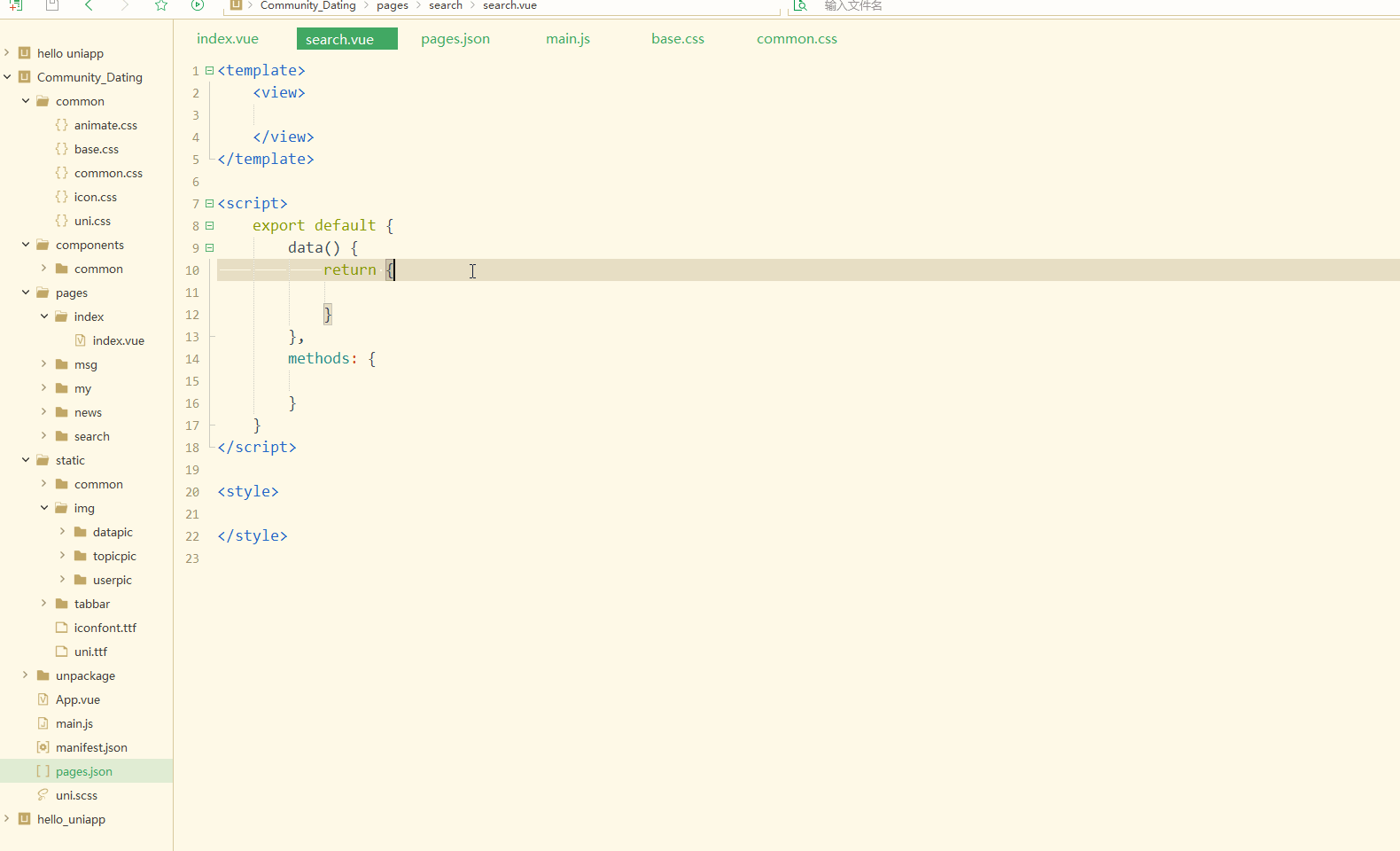
Task: Expand the common folder under components
Action: pos(44,269)
